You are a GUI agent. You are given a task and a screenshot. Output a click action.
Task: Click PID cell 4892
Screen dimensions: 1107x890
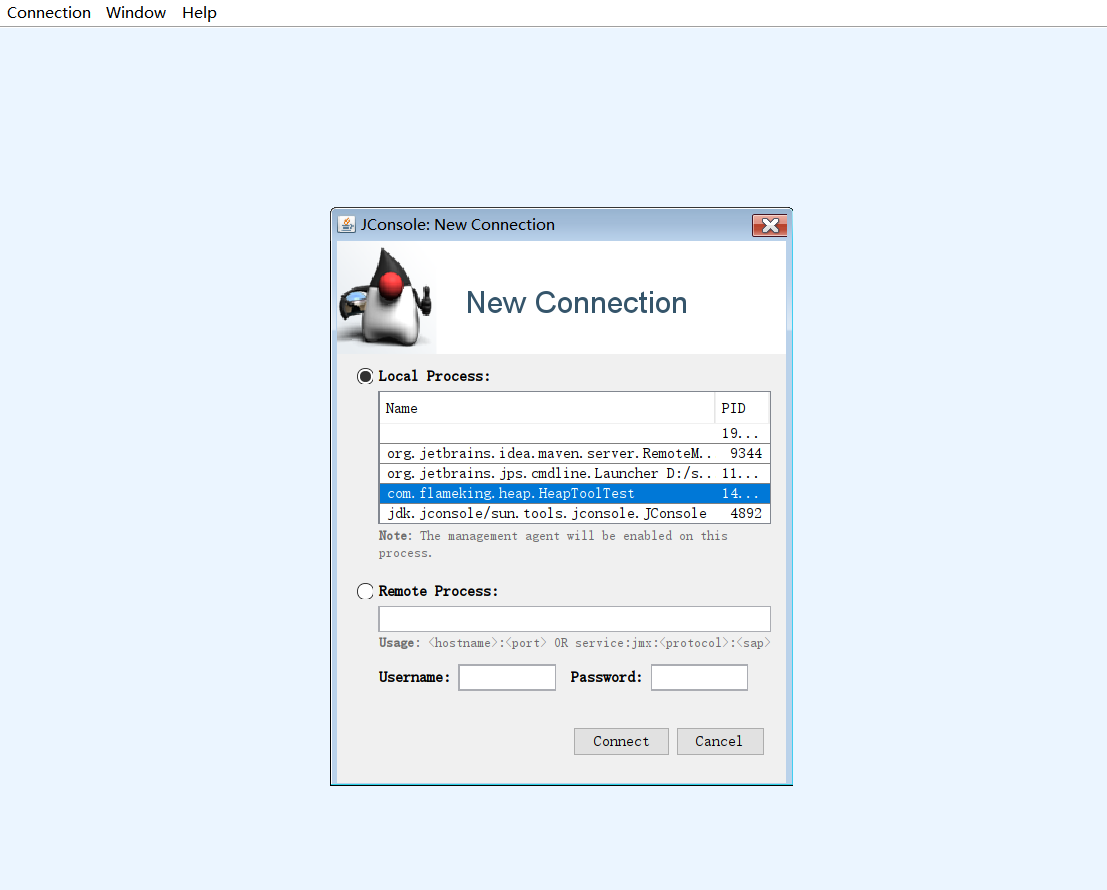(742, 513)
